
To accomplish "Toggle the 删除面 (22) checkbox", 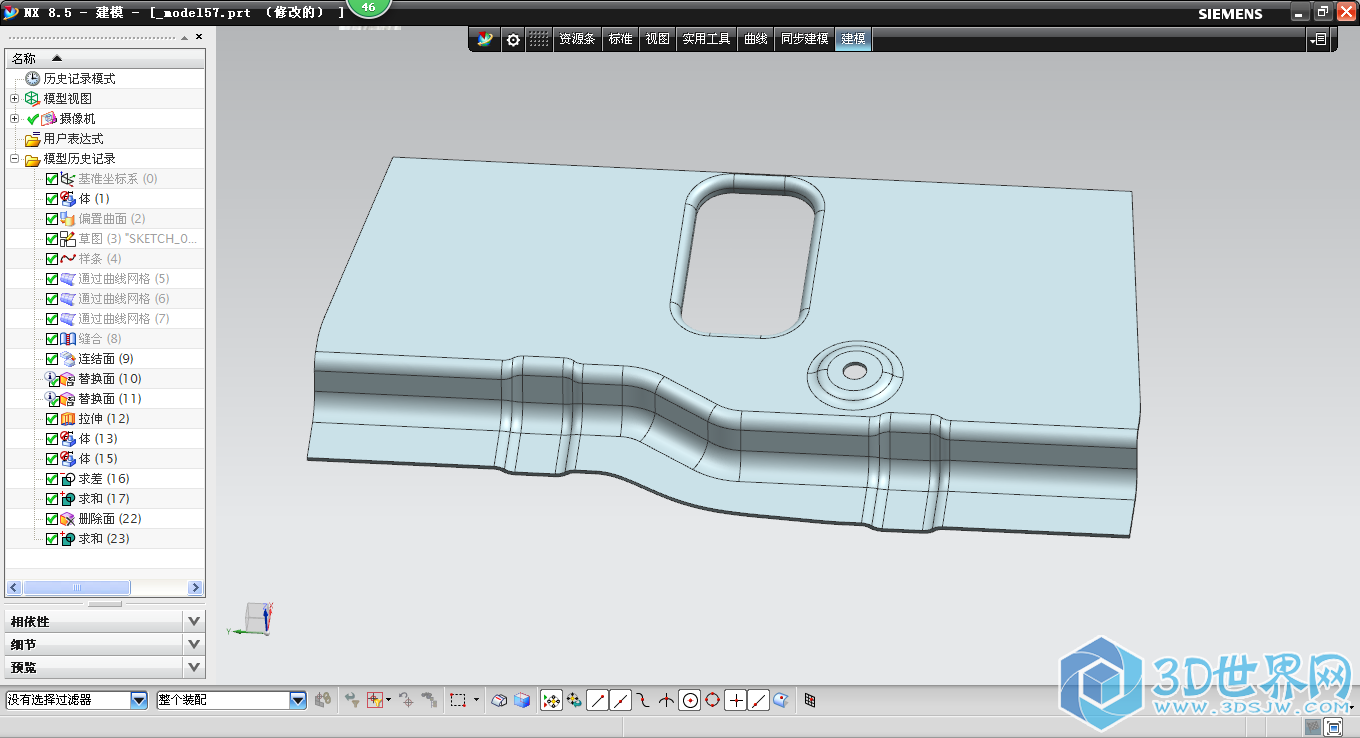I will pos(52,519).
